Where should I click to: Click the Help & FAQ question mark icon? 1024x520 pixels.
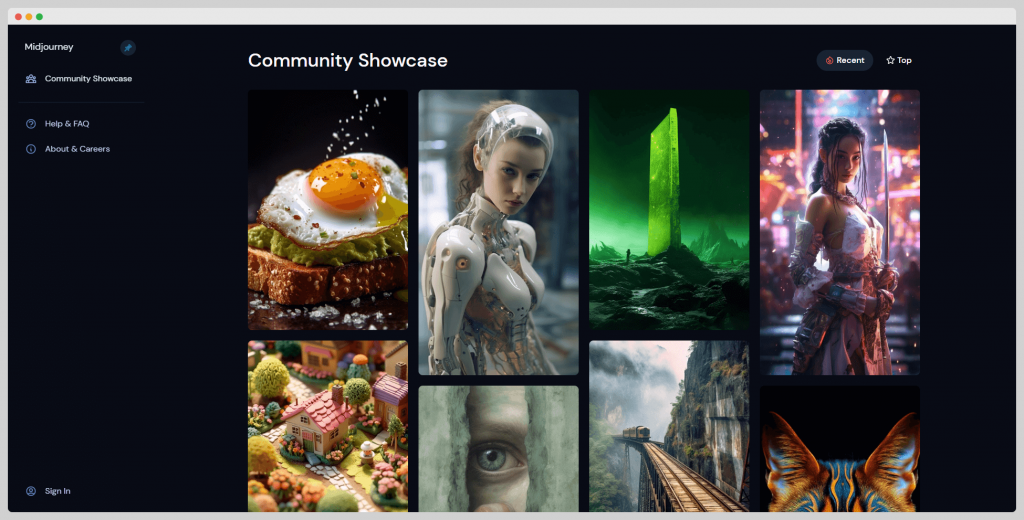(x=31, y=124)
